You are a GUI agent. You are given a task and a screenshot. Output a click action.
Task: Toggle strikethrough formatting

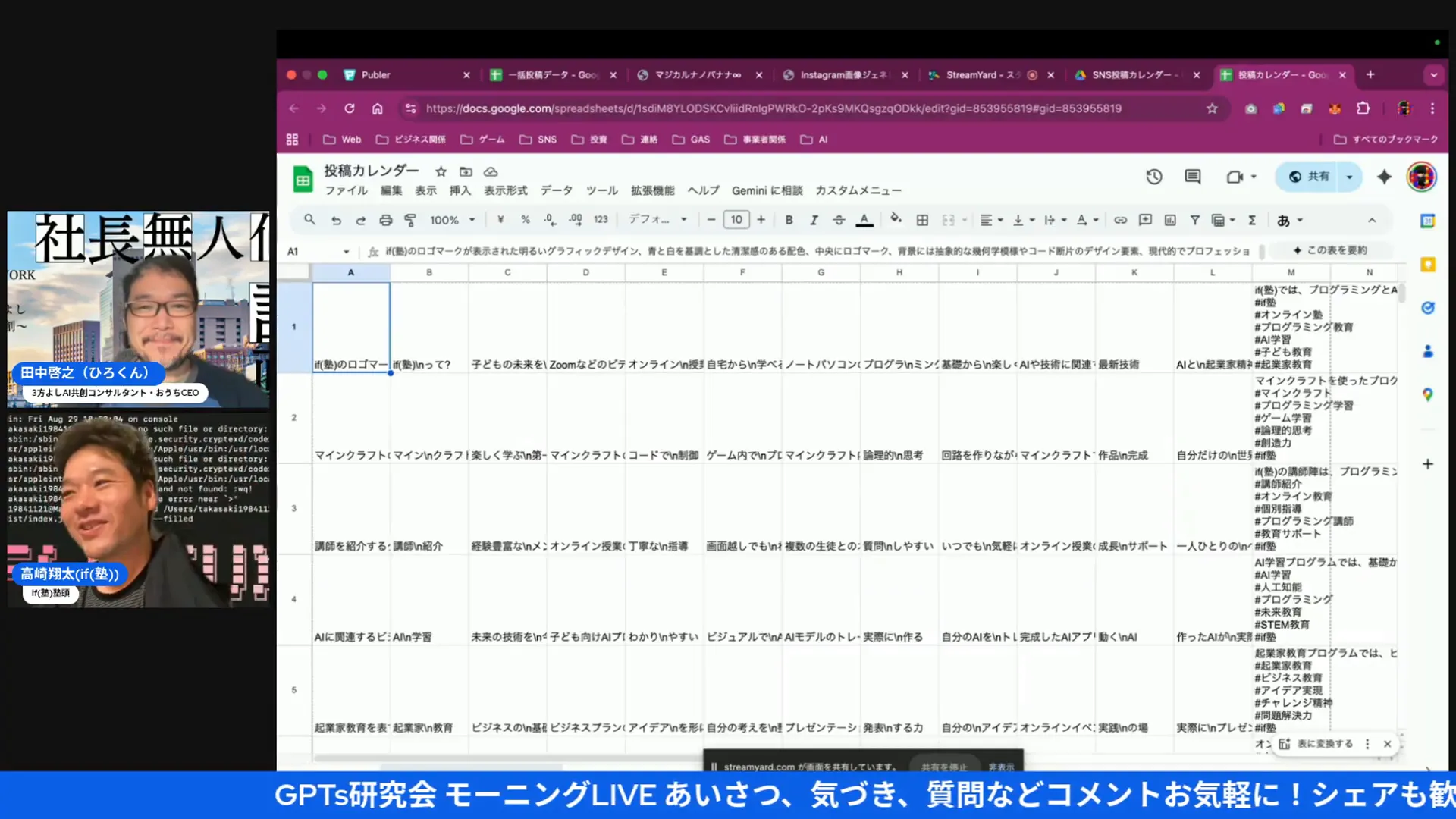point(839,219)
